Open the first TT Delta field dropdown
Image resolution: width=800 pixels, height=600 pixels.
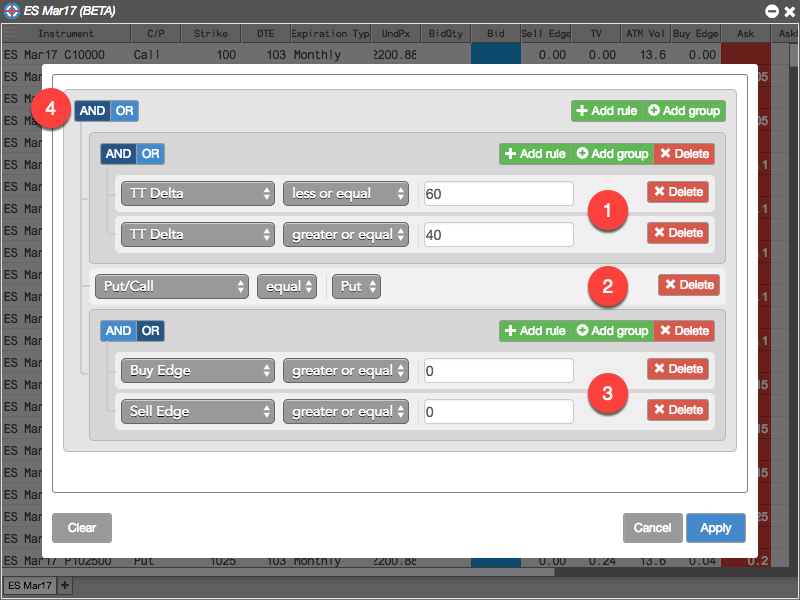tap(198, 193)
